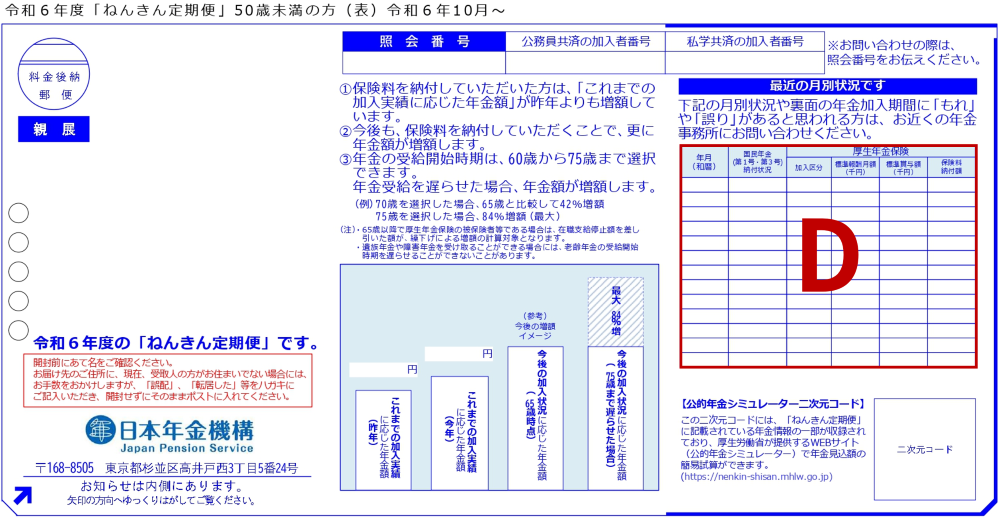Select the blue 親展 label
Screen dimensions: 1000x518
pos(54,130)
